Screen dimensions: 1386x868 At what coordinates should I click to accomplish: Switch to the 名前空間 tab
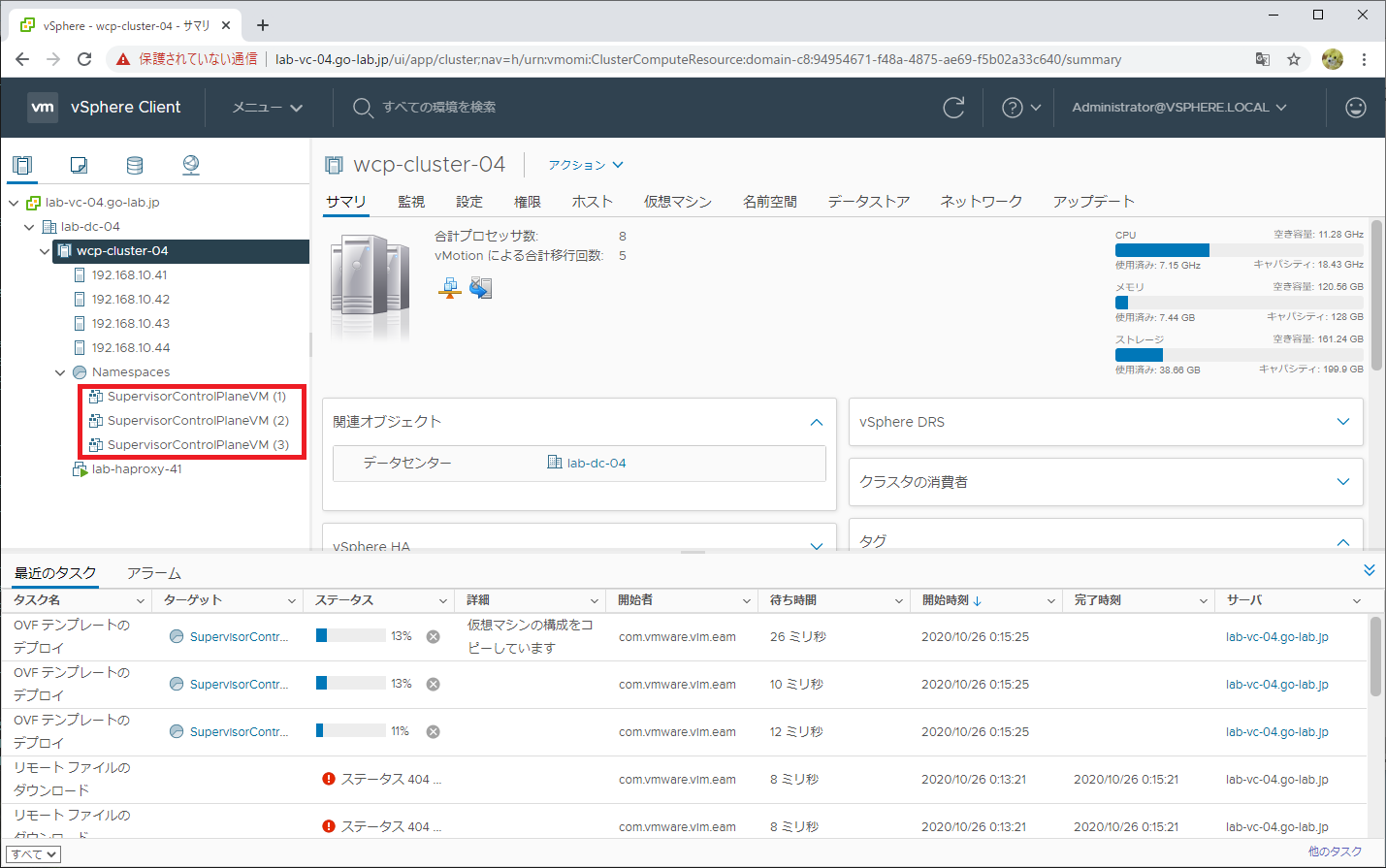pos(770,202)
